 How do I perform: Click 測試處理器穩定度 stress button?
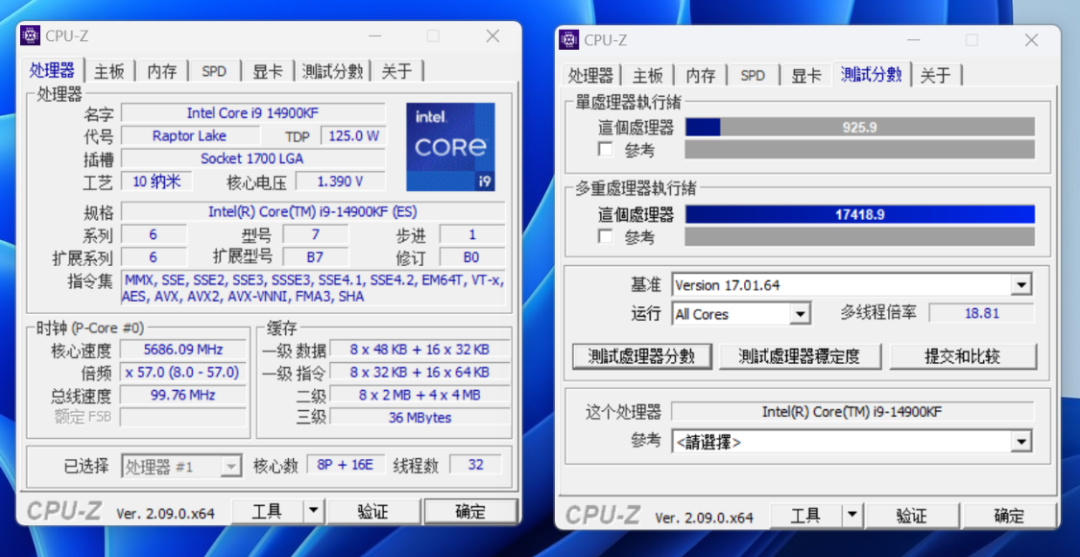pos(799,356)
